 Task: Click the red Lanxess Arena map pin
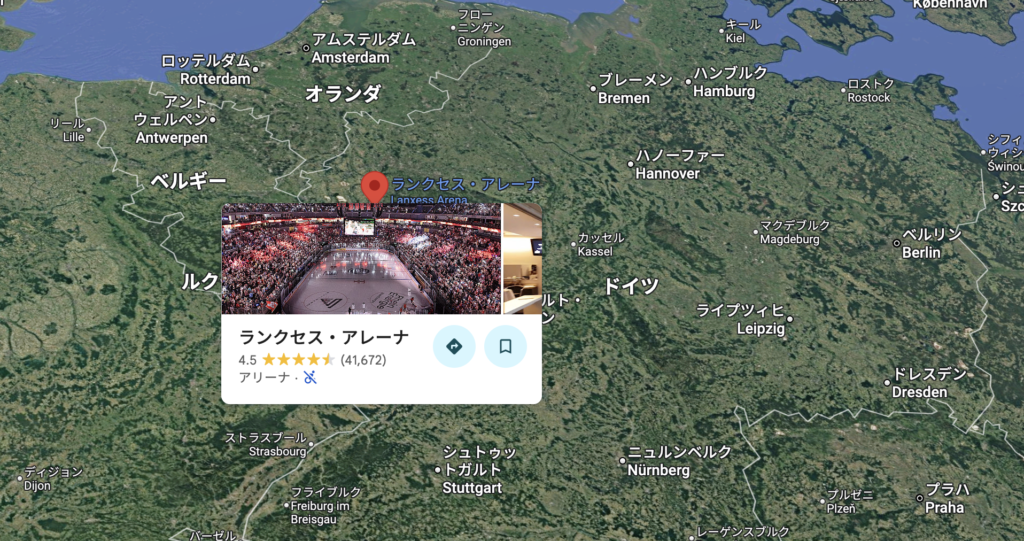pos(374,188)
